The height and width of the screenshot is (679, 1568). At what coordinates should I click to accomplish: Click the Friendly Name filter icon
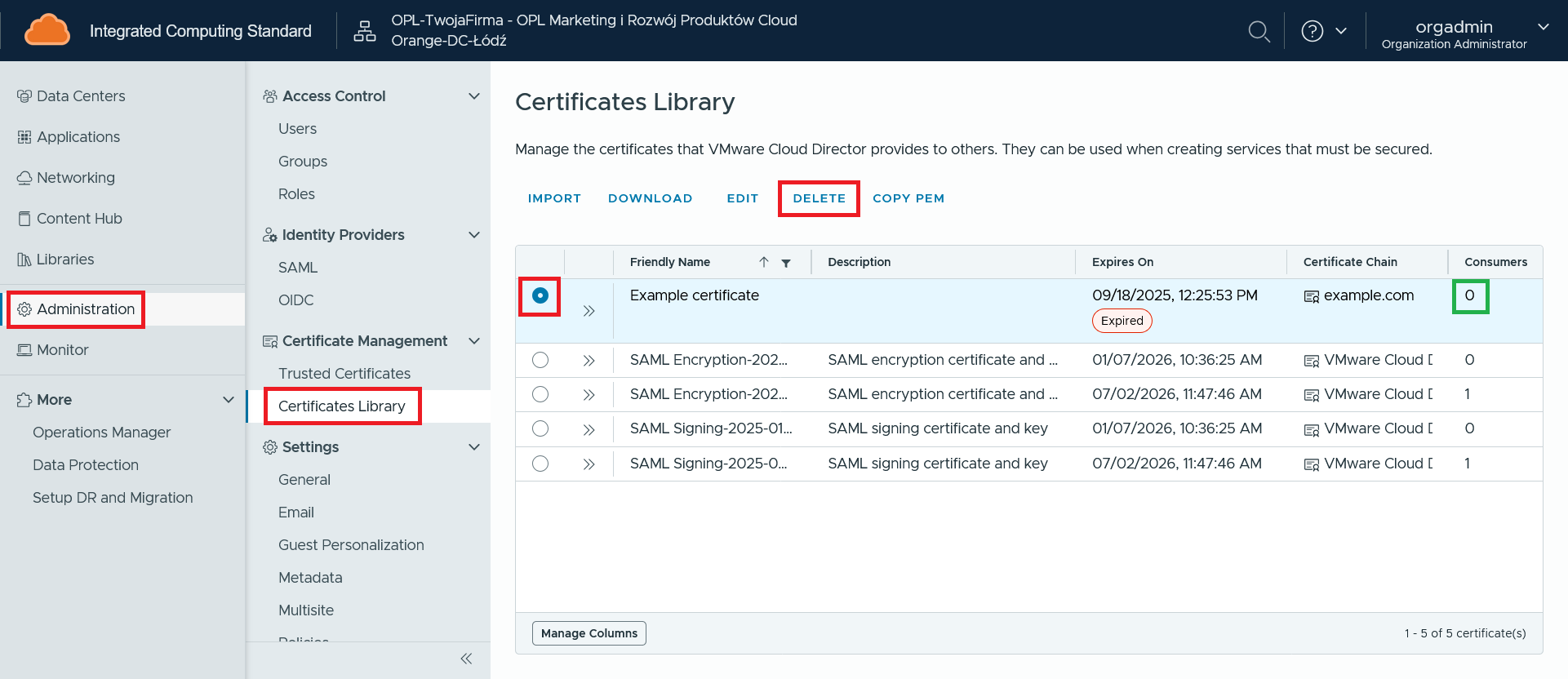tap(786, 263)
